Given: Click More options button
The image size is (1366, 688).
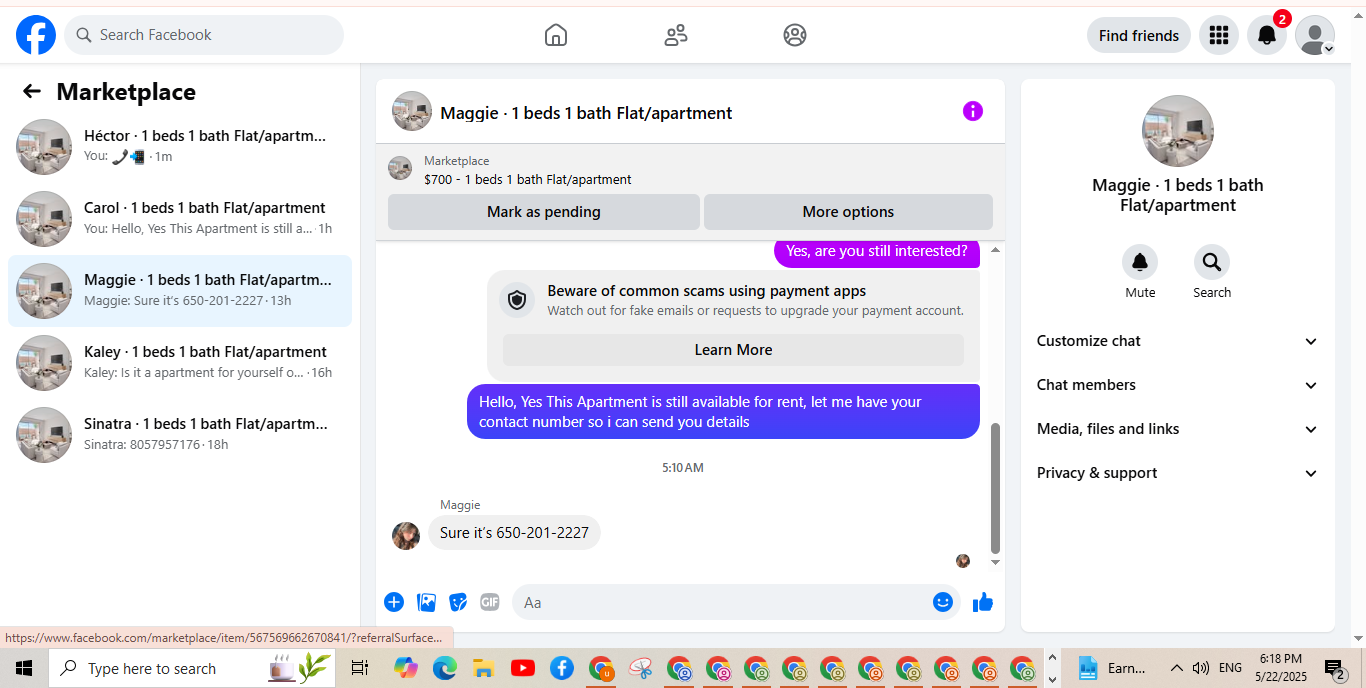Looking at the screenshot, I should 848,212.
